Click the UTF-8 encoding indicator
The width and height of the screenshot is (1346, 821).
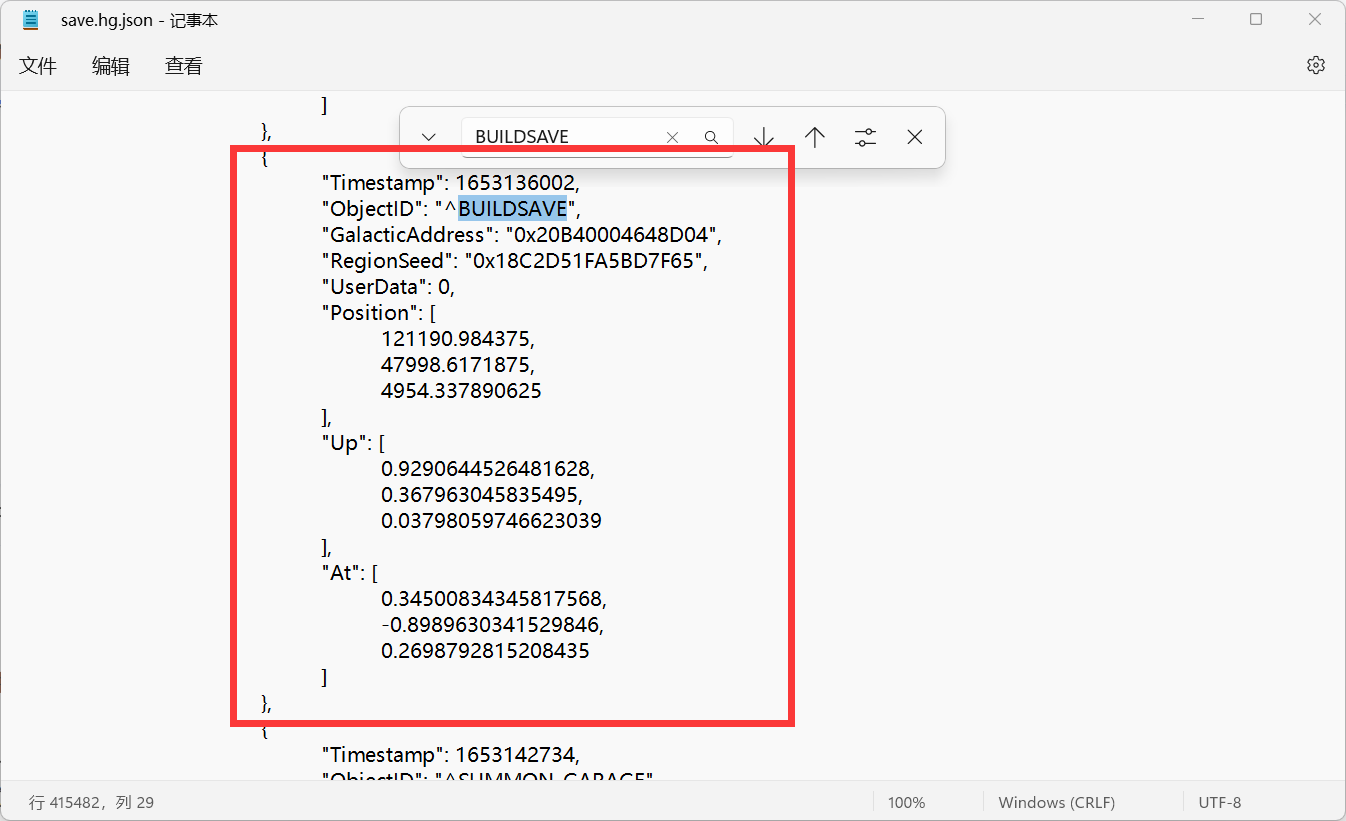pos(1220,802)
